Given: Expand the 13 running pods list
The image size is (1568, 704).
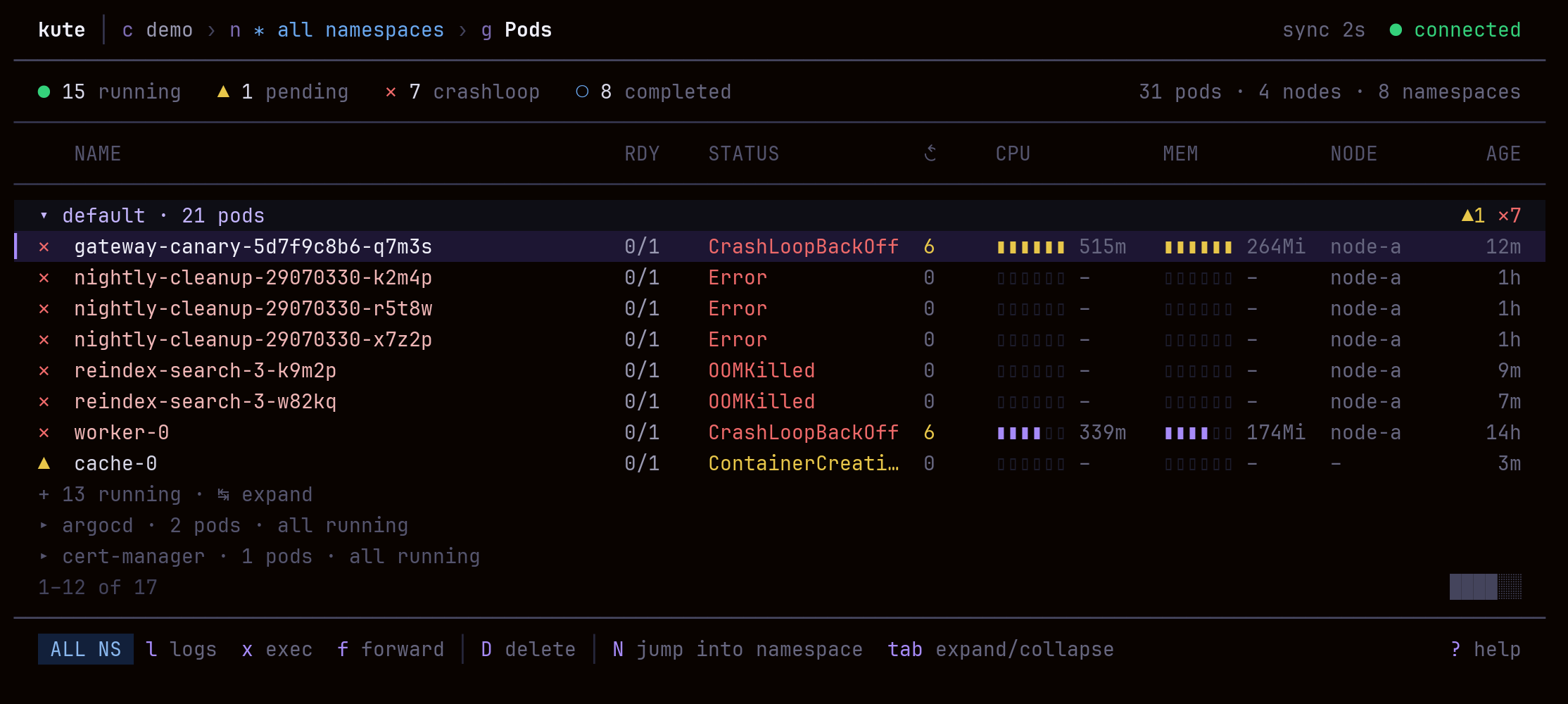Looking at the screenshot, I should (175, 495).
